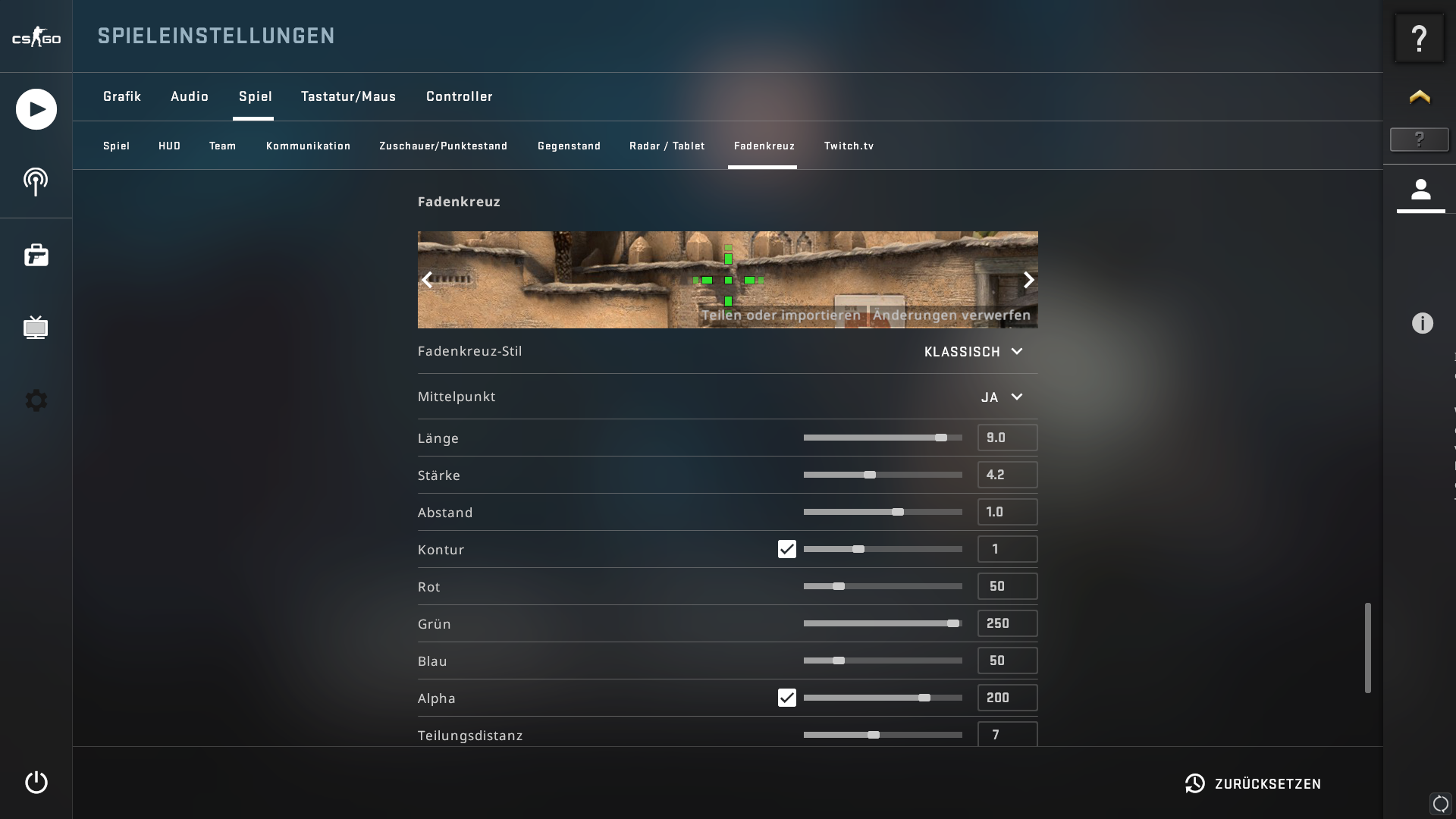
Task: Open the inventory briefcase icon
Action: 36,256
